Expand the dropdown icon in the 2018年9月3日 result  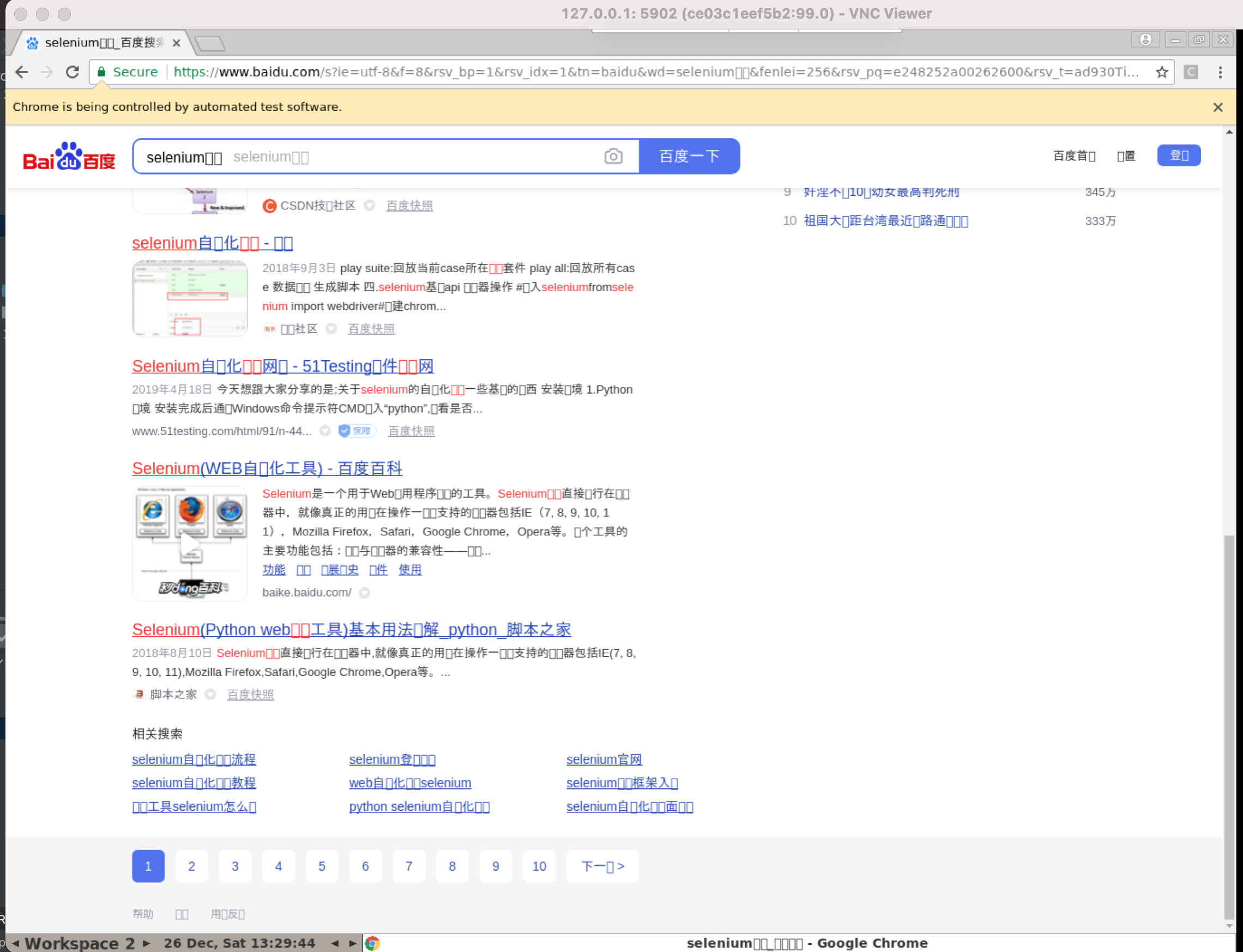pos(331,329)
